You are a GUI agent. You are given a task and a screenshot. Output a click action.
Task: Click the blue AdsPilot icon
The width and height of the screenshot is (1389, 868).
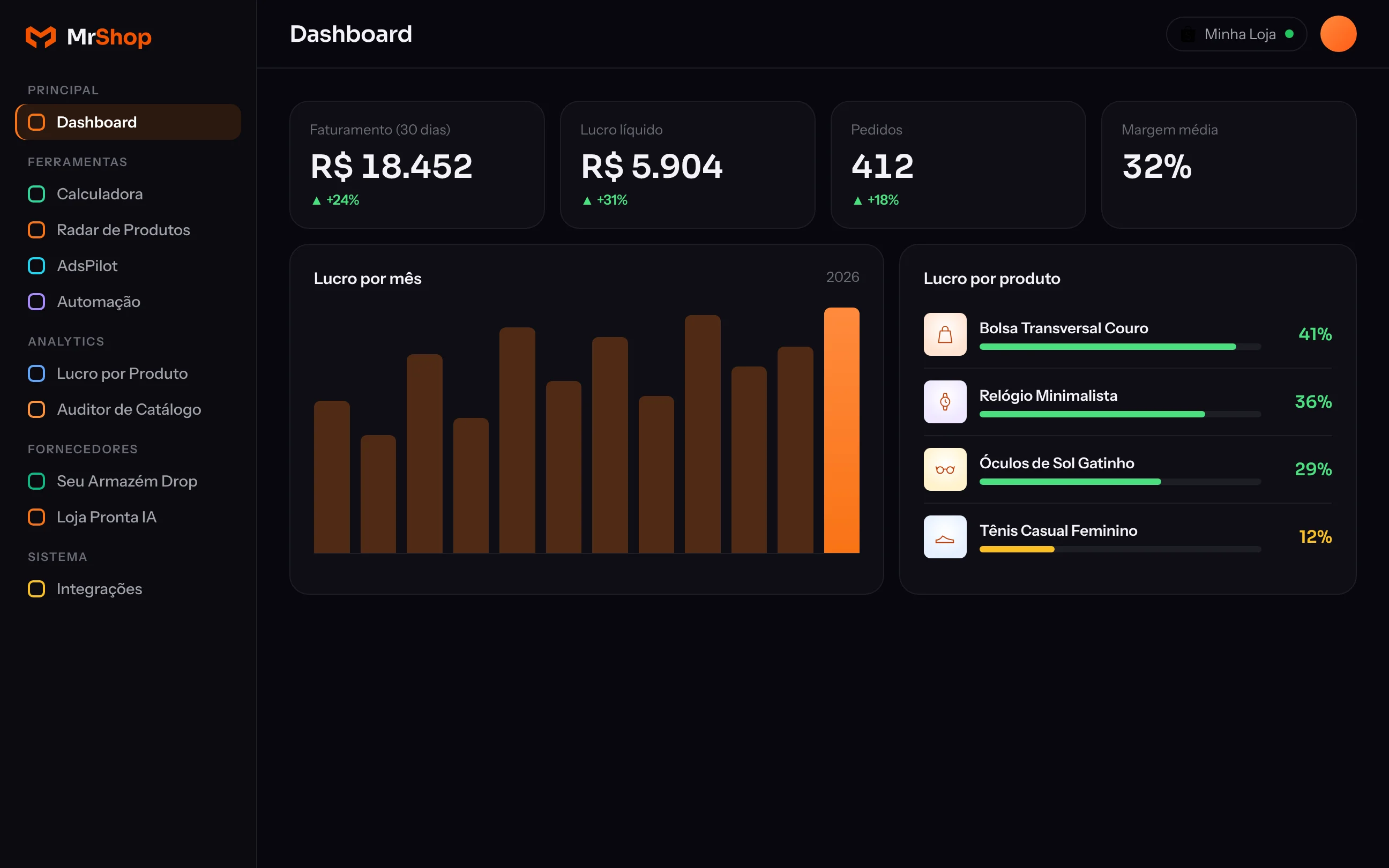[37, 266]
